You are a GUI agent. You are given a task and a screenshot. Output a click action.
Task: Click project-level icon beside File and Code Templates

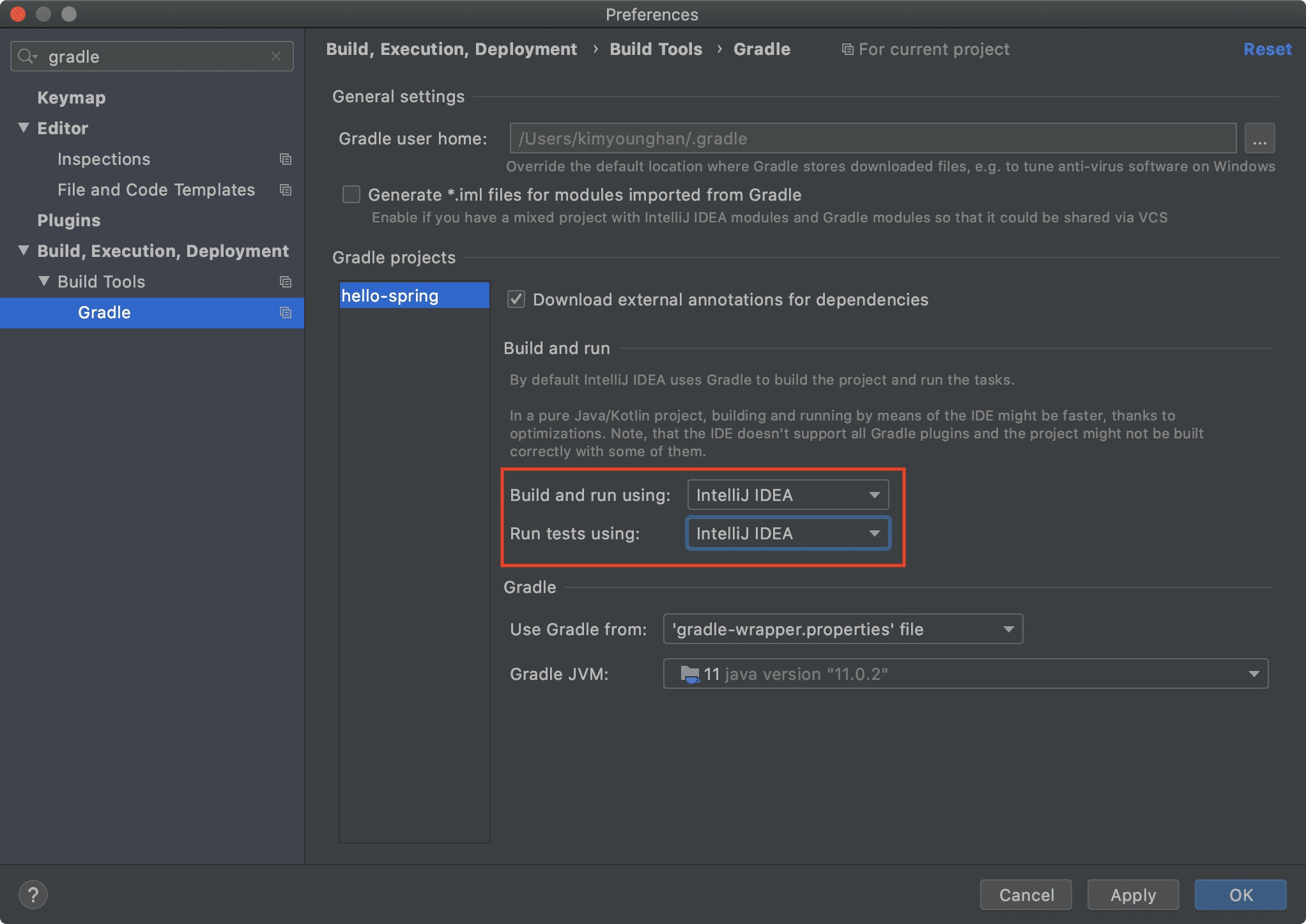tap(286, 190)
